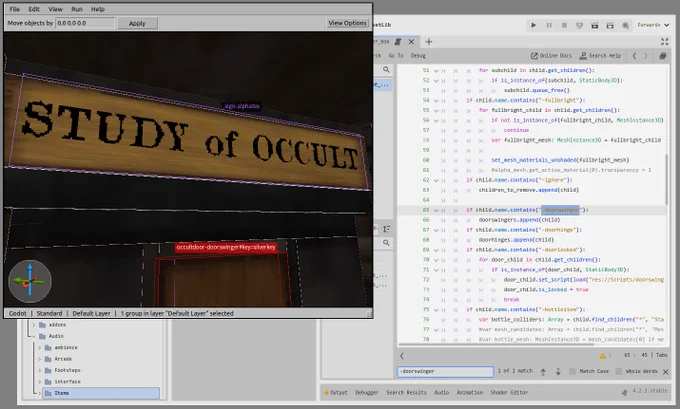Select the Arcade folder

pos(63,359)
